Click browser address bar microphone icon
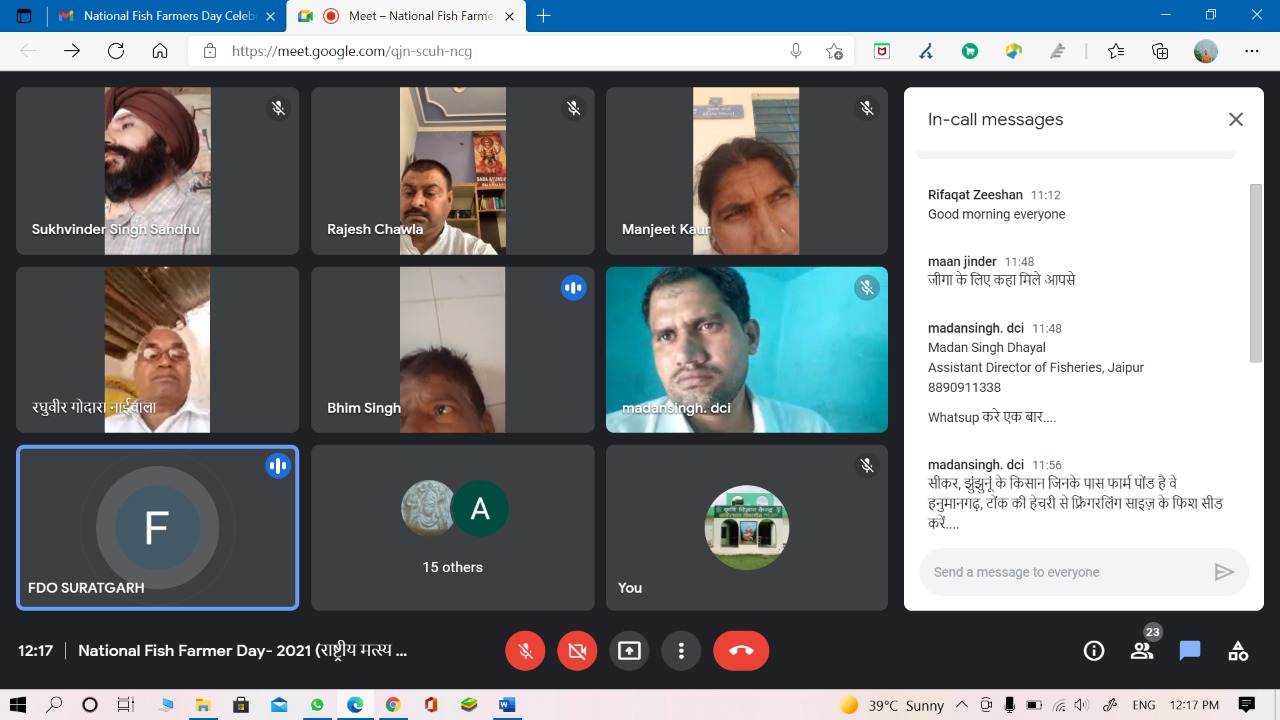 (796, 51)
